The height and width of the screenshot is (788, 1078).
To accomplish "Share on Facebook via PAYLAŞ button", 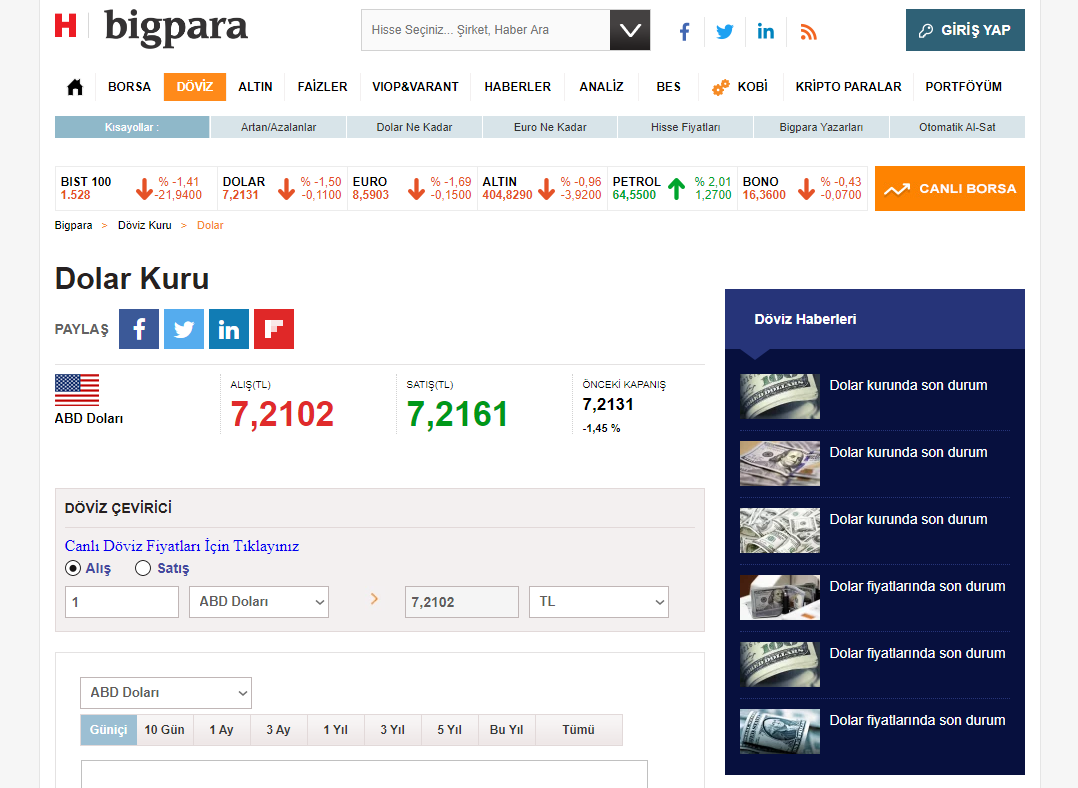I will [x=139, y=329].
